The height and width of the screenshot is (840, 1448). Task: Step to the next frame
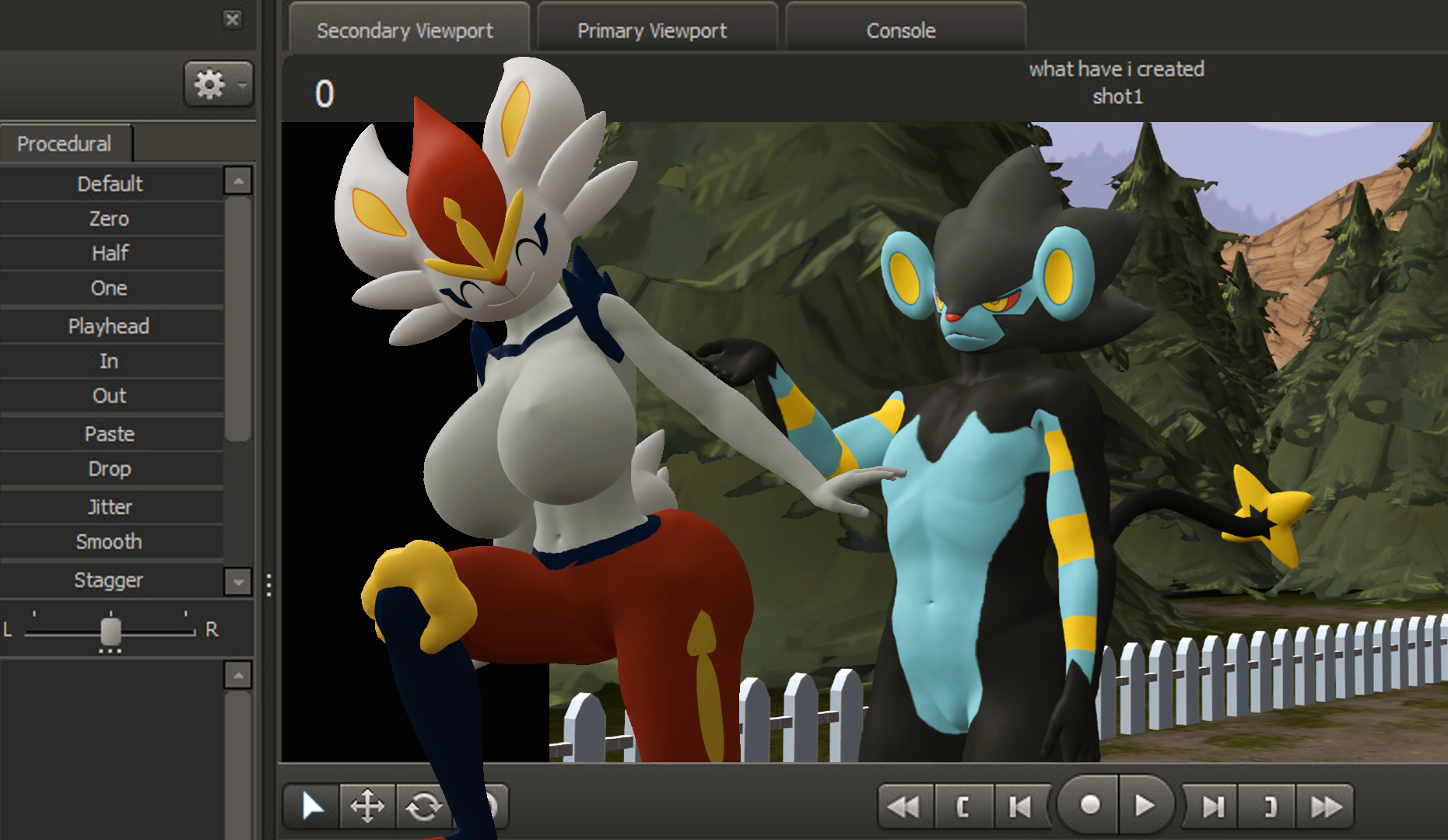point(1212,807)
